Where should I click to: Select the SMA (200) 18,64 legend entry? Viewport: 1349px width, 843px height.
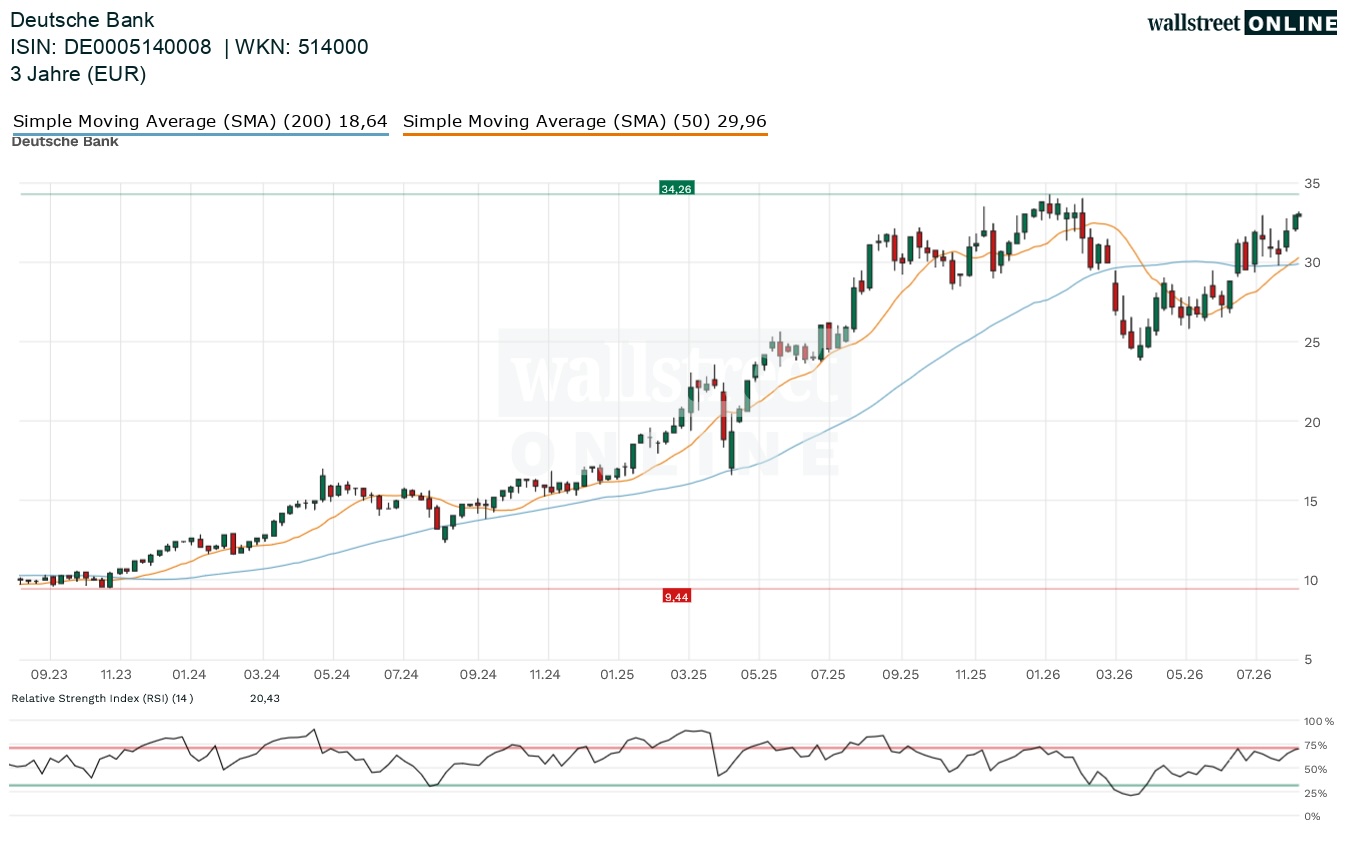pyautogui.click(x=200, y=121)
